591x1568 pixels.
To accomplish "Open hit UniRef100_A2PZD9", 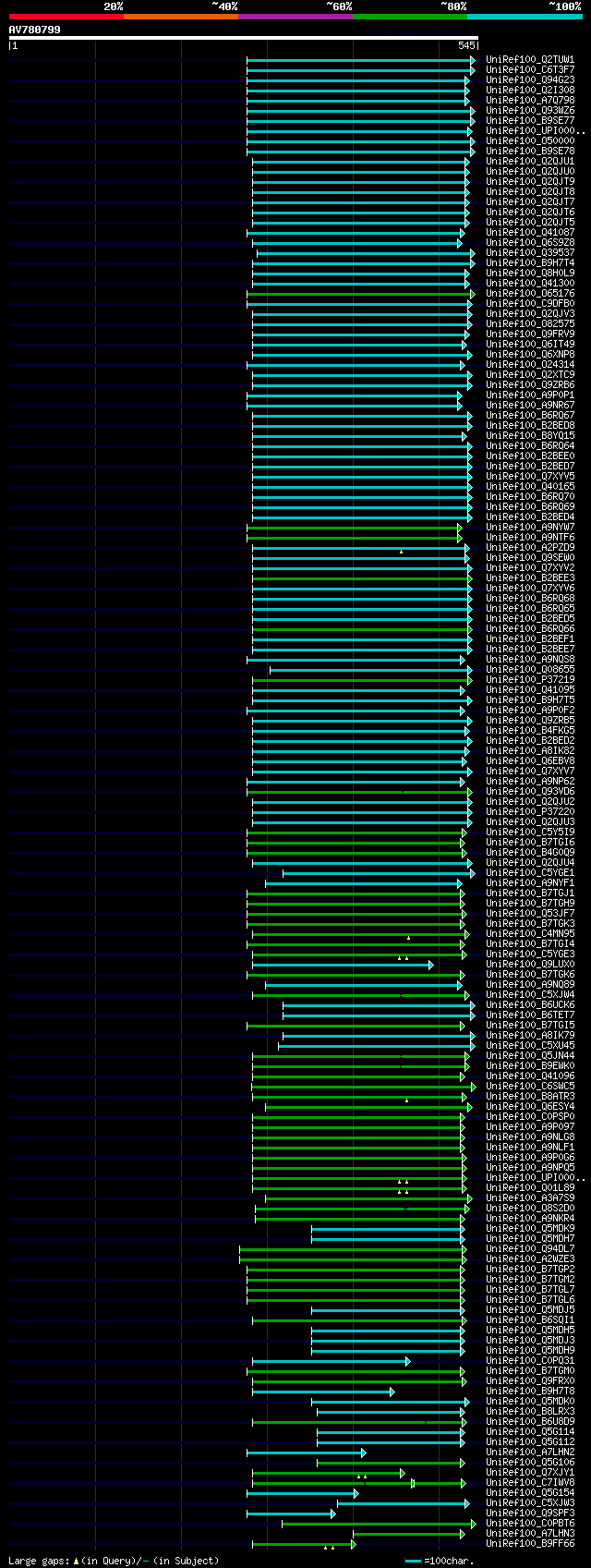I will 530,547.
